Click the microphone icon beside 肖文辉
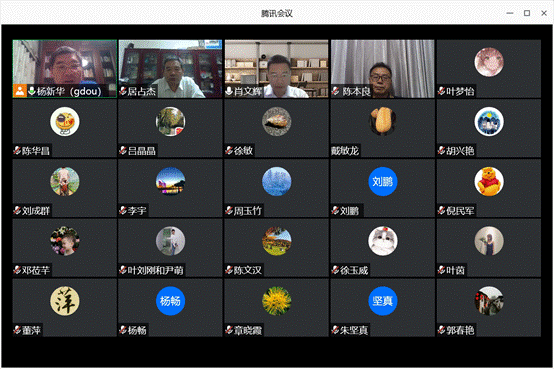This screenshot has width=554, height=369. [229, 91]
